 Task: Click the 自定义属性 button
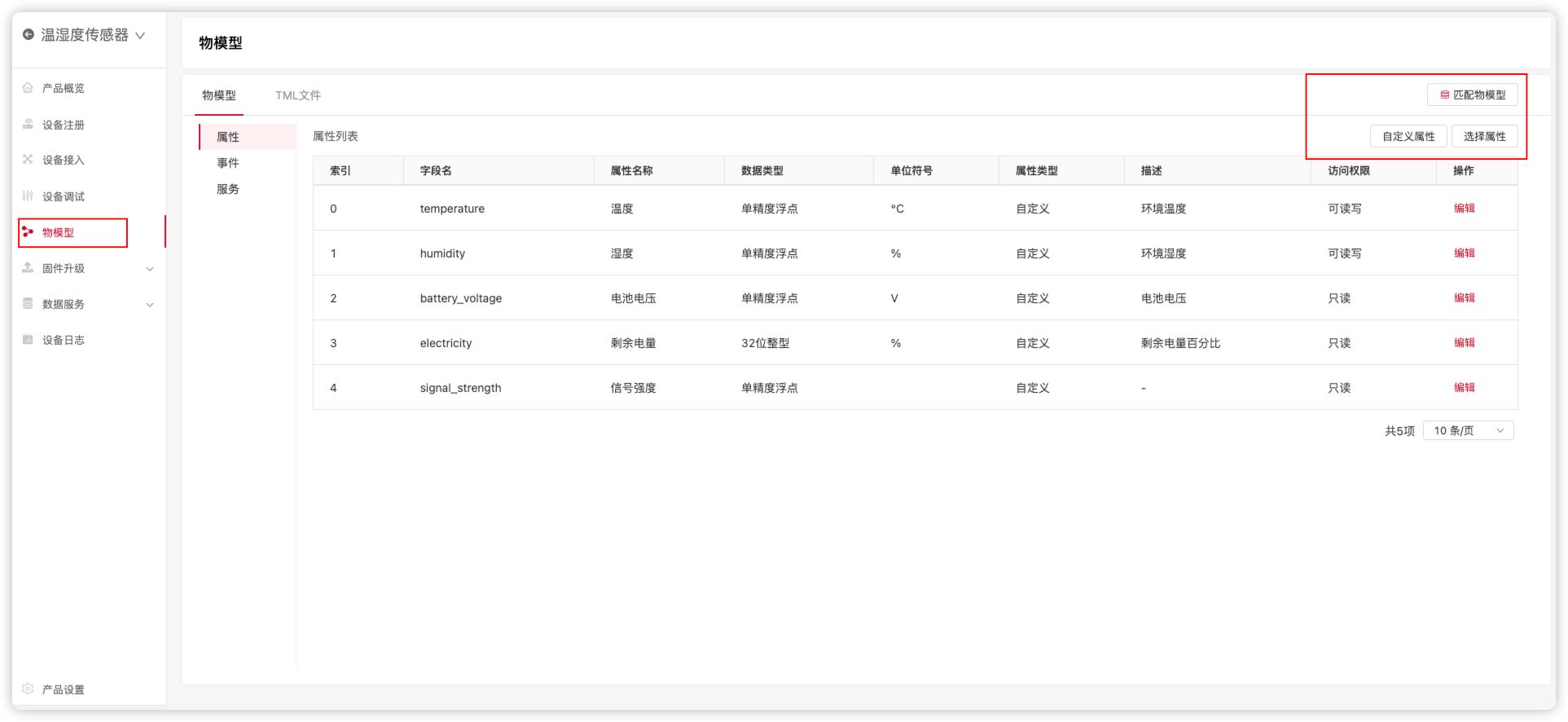1408,136
